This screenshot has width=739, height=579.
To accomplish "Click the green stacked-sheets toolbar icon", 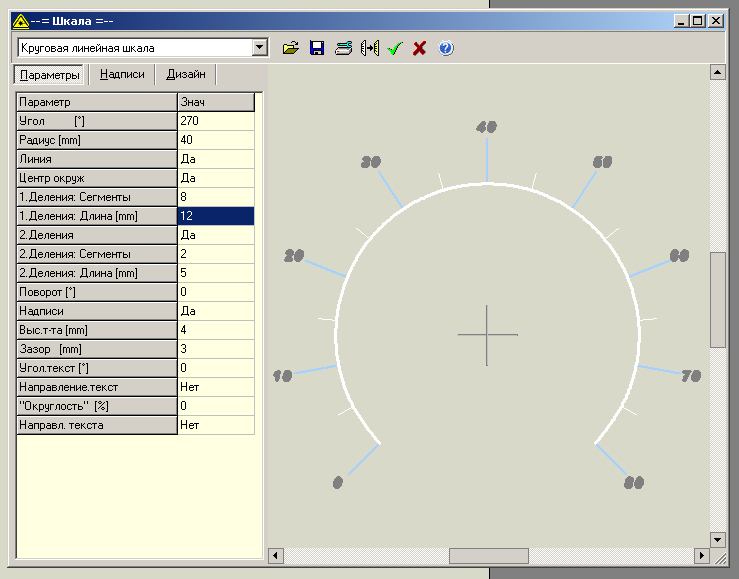I will pos(343,48).
